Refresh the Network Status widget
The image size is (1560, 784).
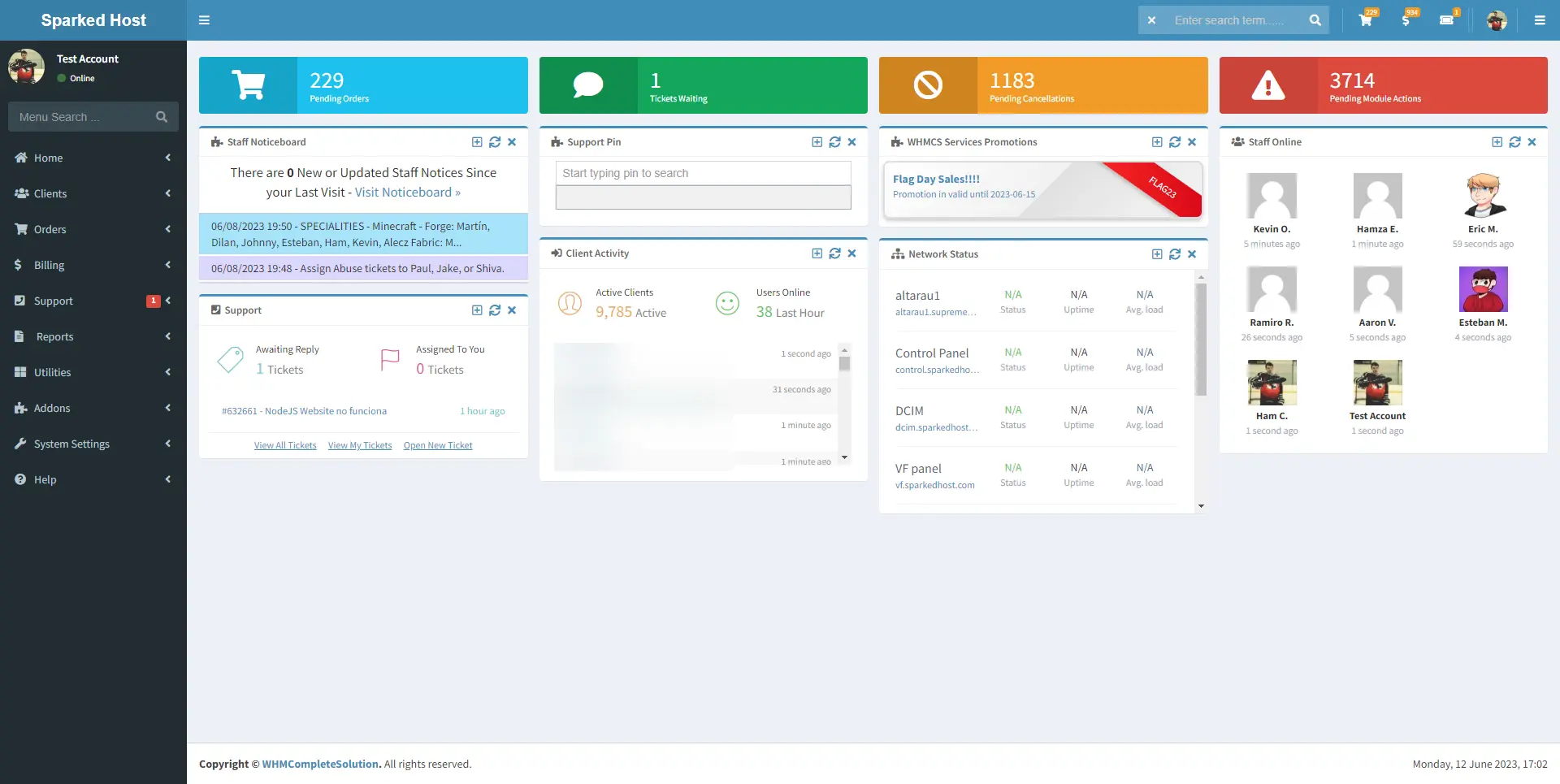click(x=1175, y=254)
